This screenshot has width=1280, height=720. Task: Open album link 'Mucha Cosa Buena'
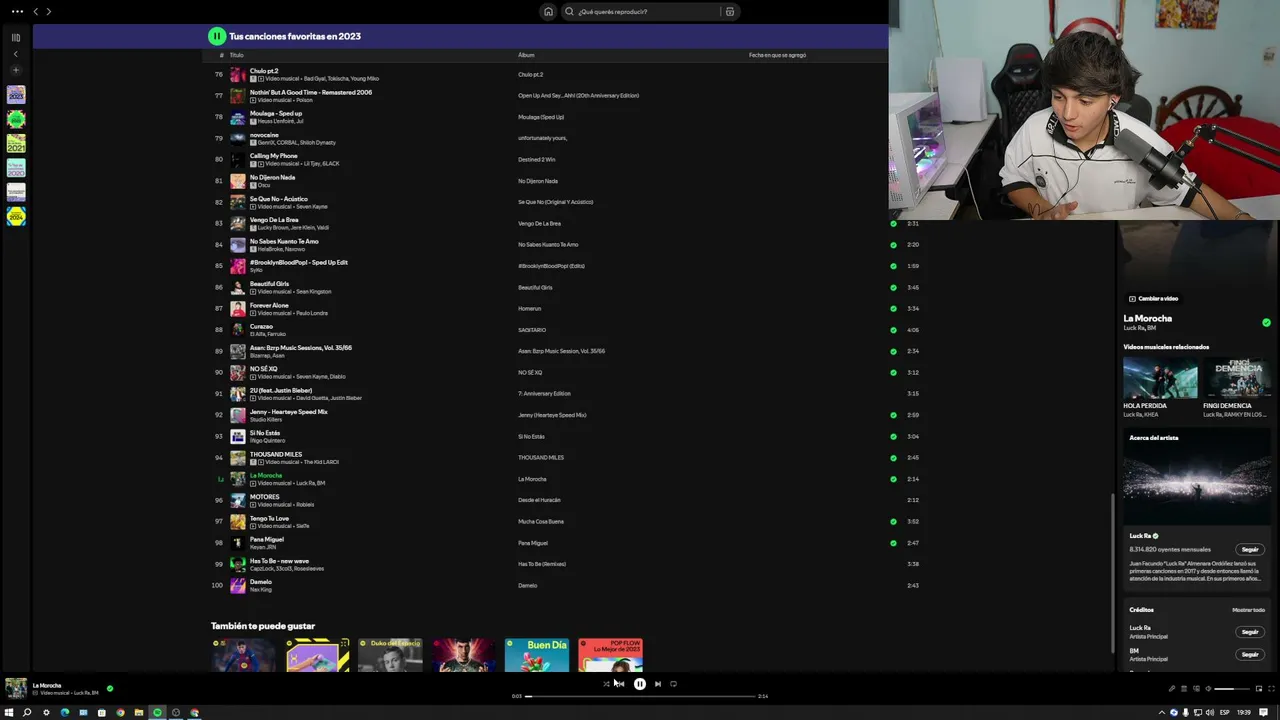pos(541,522)
